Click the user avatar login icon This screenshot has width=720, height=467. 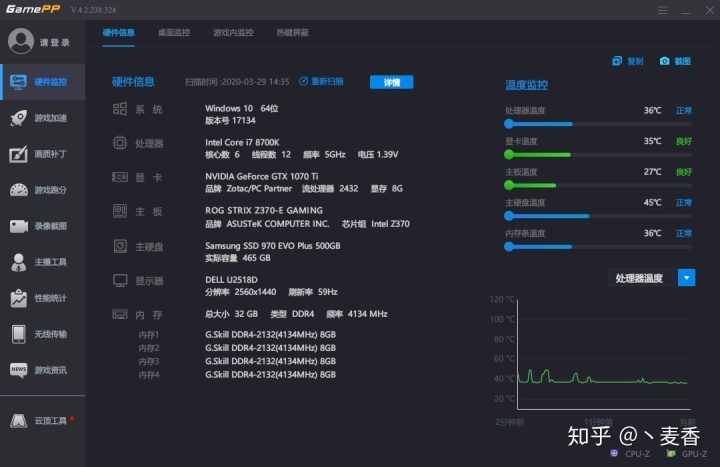click(x=21, y=41)
